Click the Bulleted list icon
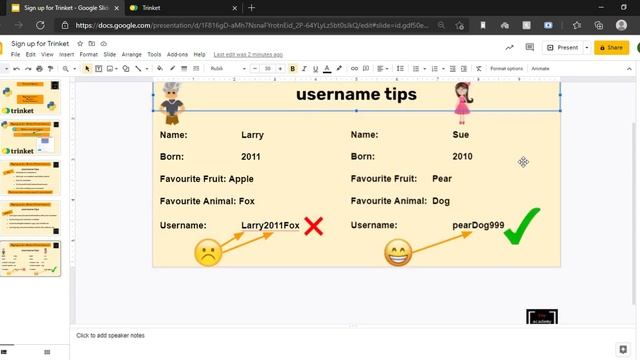 pos(416,69)
